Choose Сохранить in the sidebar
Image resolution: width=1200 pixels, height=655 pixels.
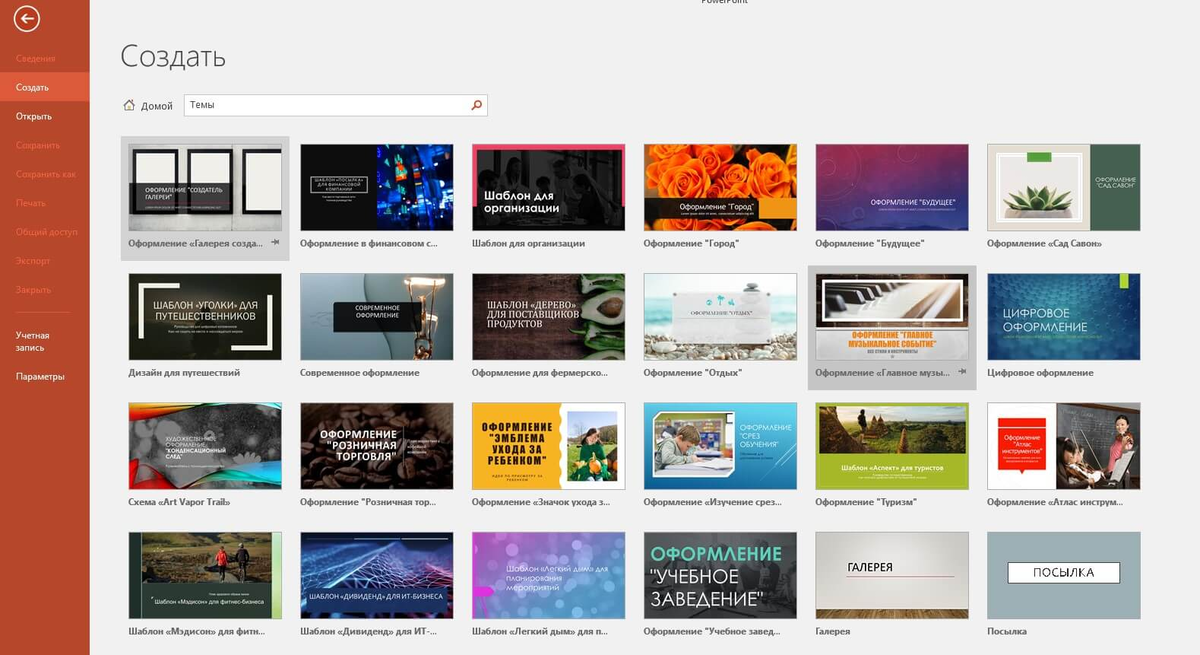pos(38,145)
